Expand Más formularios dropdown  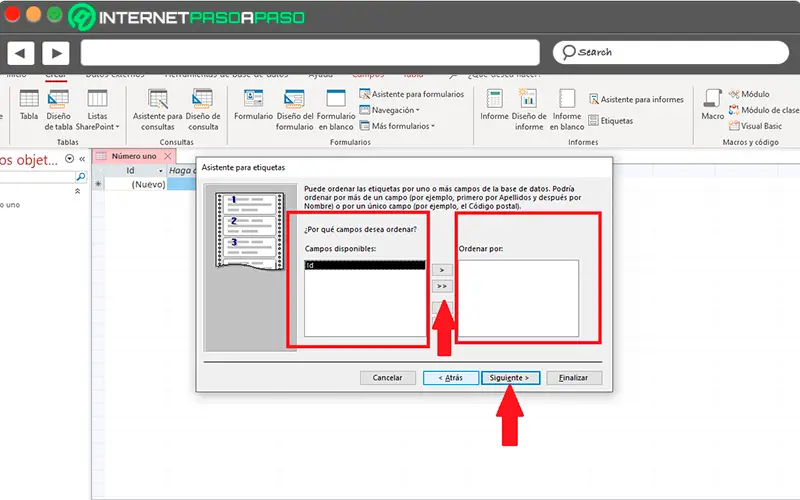coord(397,126)
